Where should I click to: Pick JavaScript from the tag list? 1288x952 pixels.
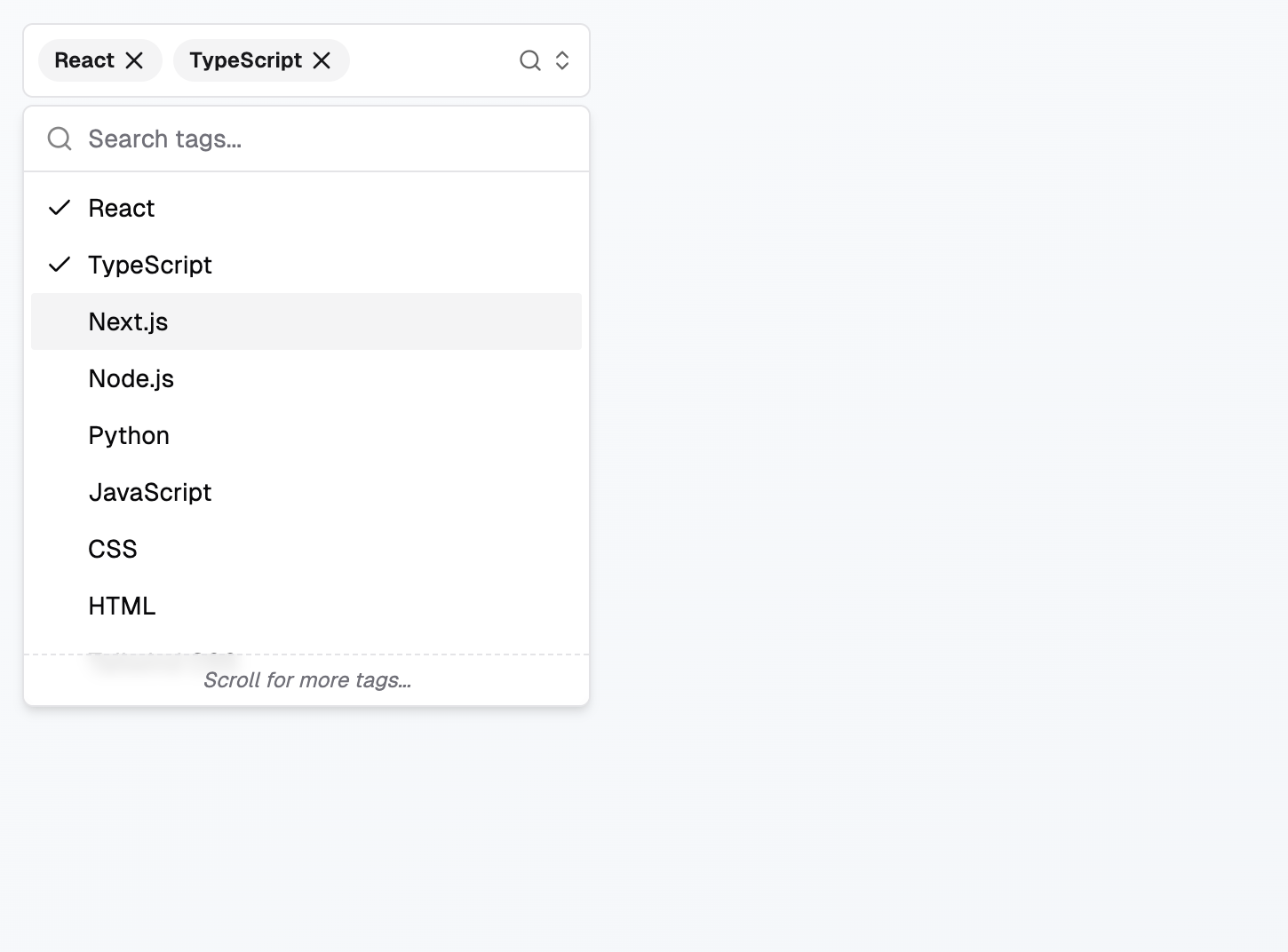tap(150, 492)
